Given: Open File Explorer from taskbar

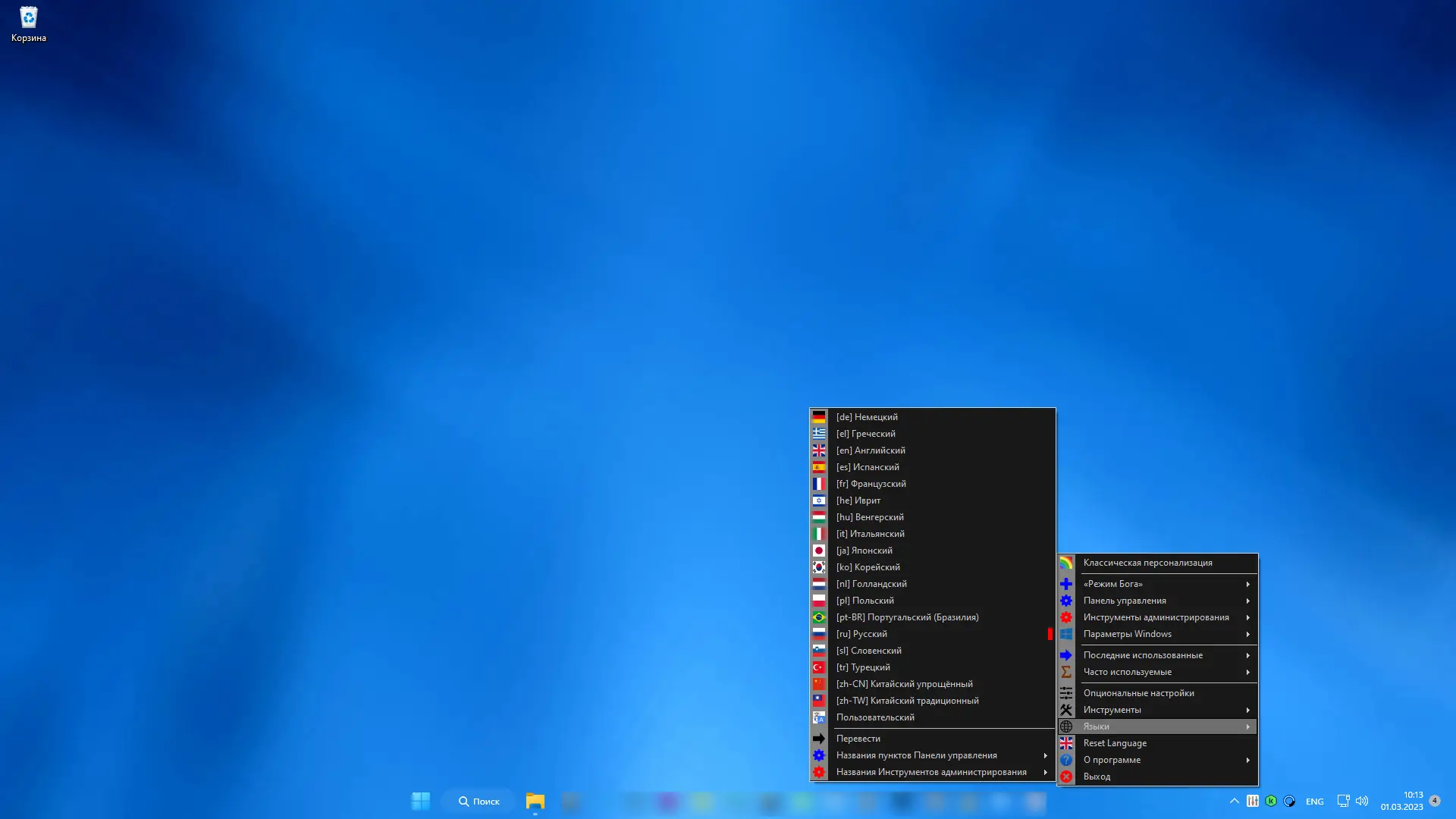Looking at the screenshot, I should [x=535, y=802].
